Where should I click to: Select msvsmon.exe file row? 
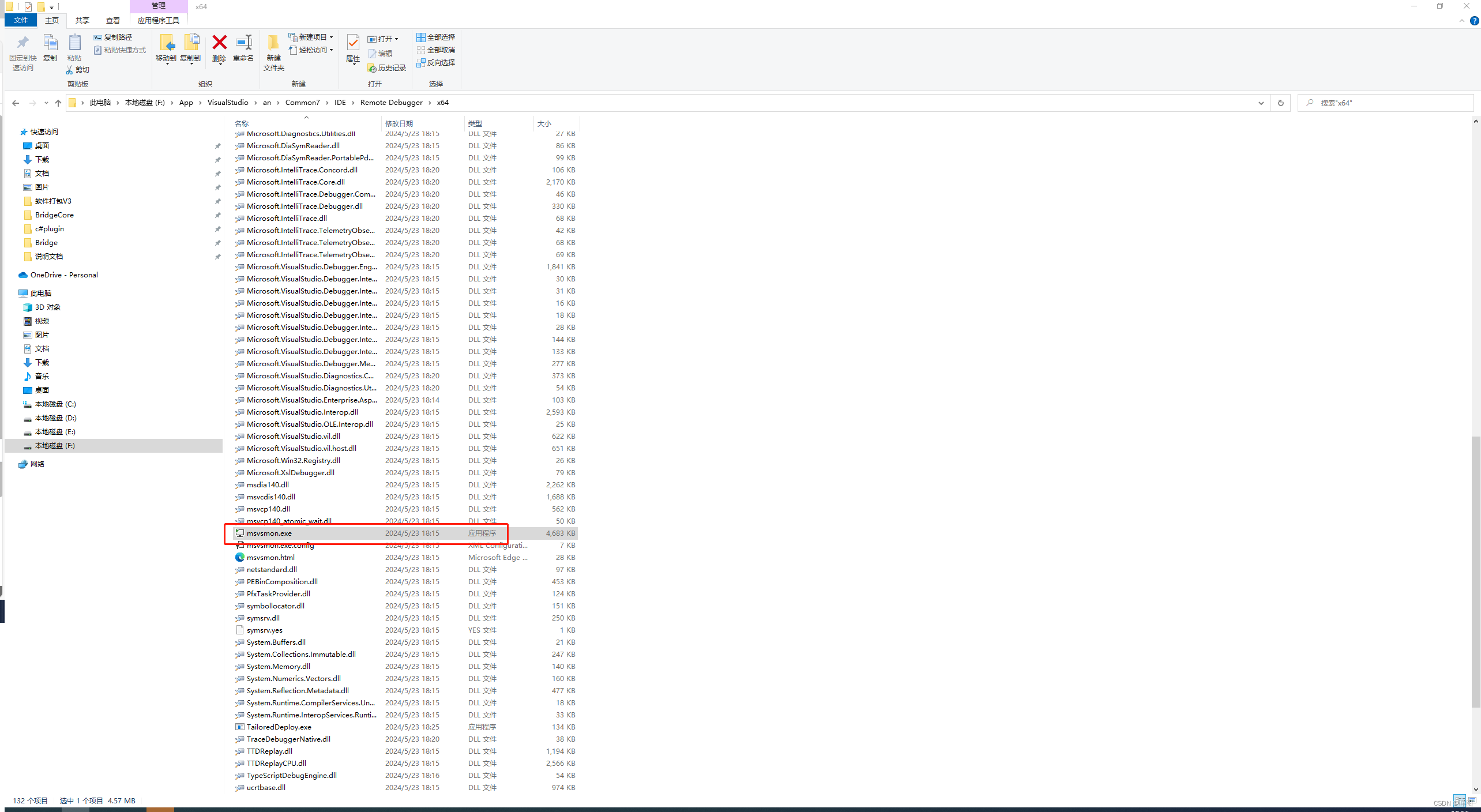405,533
